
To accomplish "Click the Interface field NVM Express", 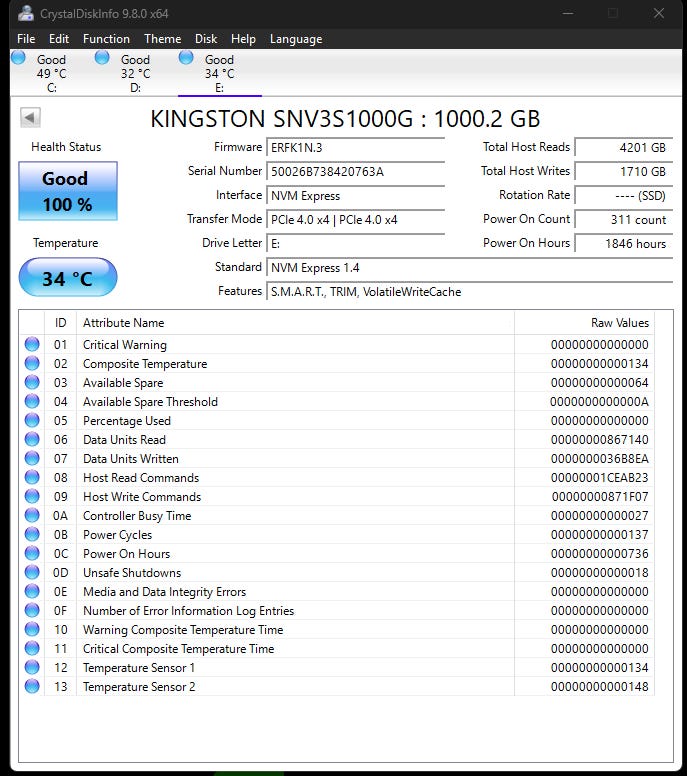I will point(355,195).
